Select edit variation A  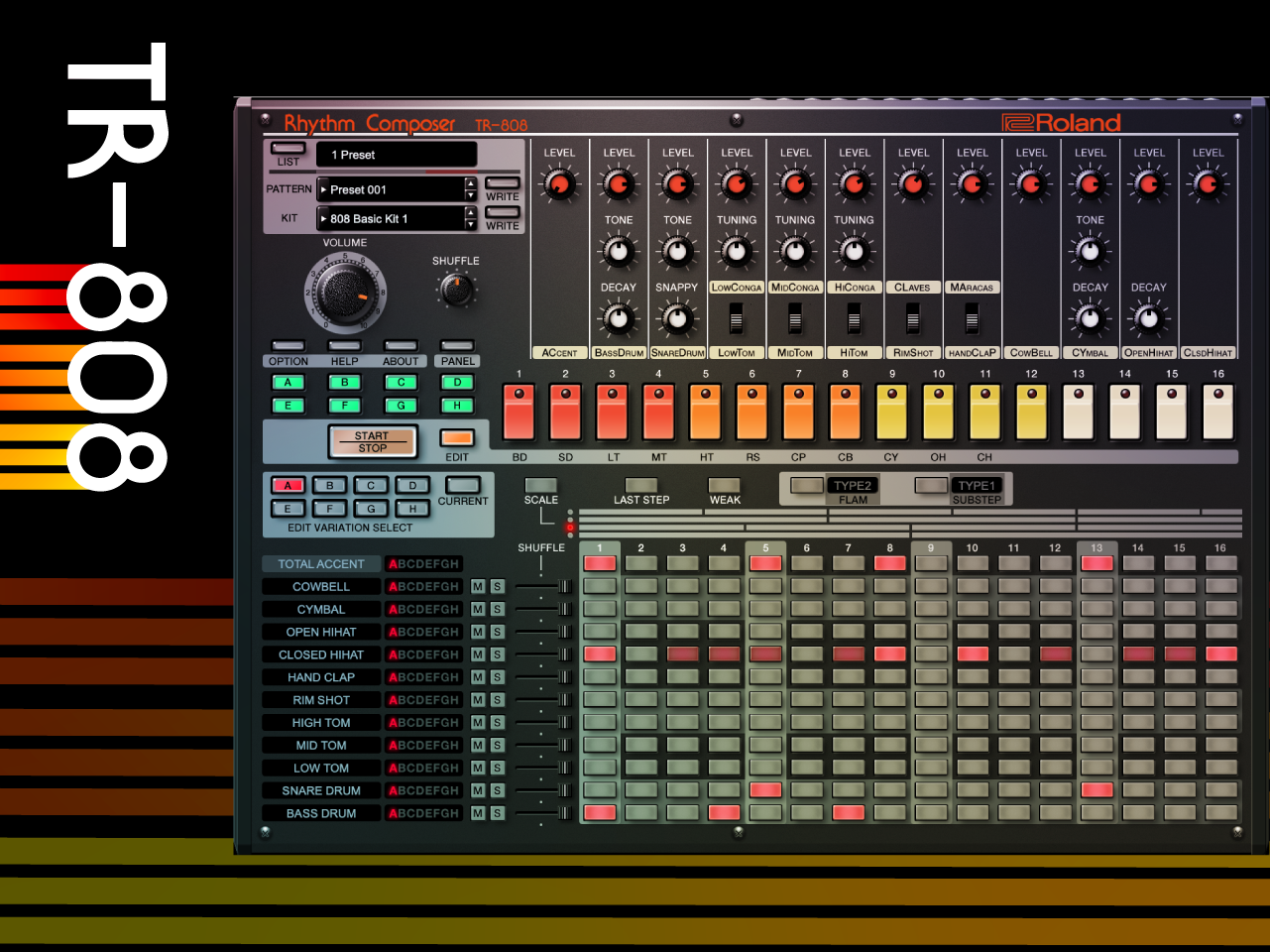(x=289, y=485)
